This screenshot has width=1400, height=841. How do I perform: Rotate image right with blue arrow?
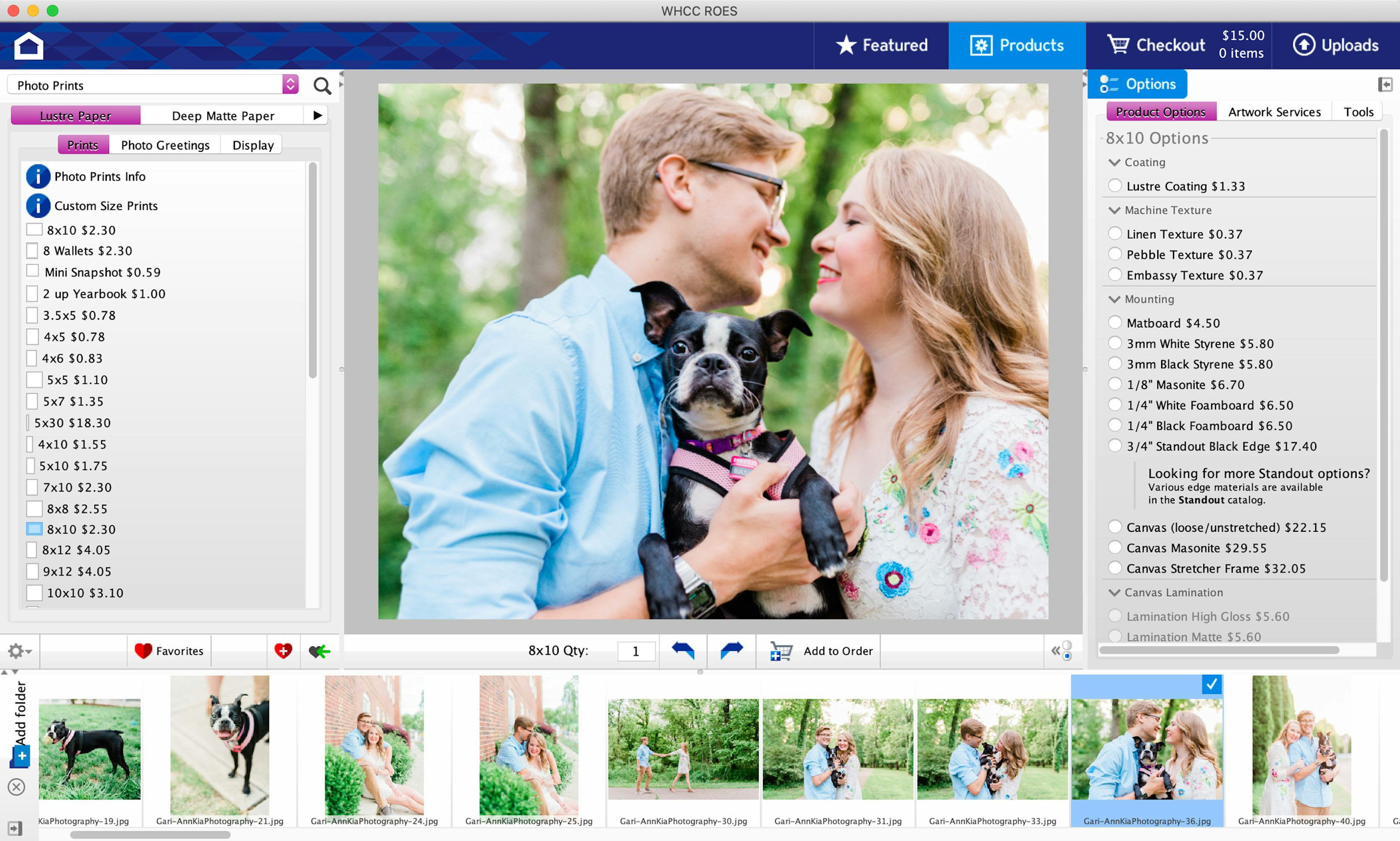pyautogui.click(x=731, y=651)
